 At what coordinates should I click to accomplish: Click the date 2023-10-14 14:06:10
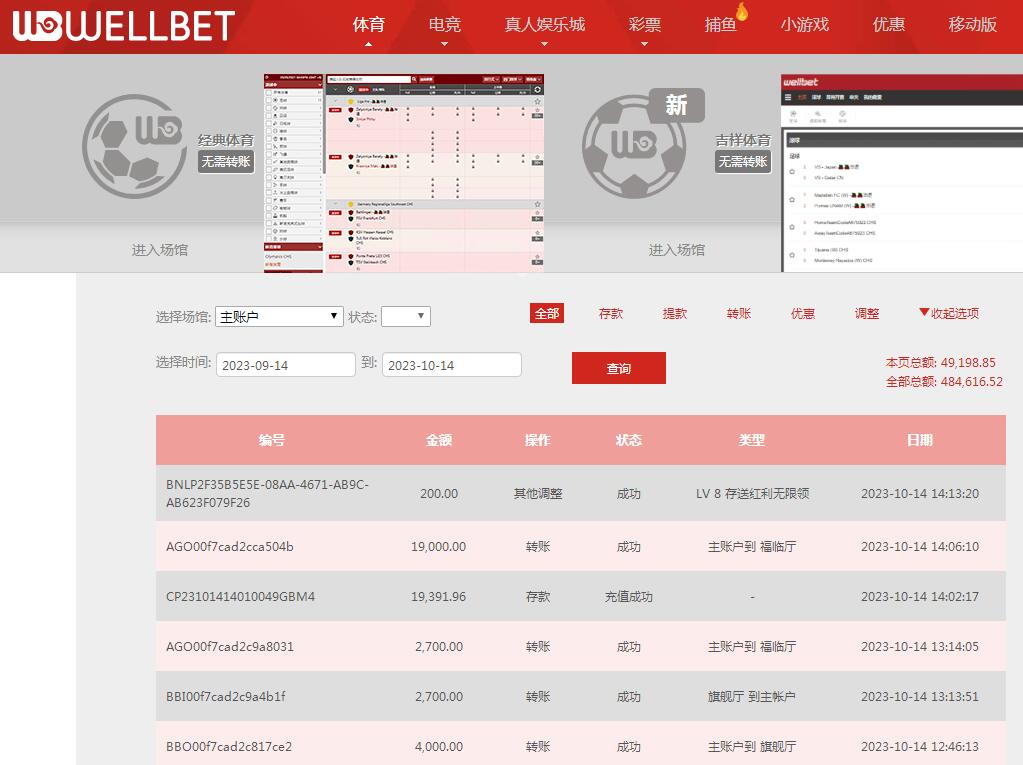[920, 547]
